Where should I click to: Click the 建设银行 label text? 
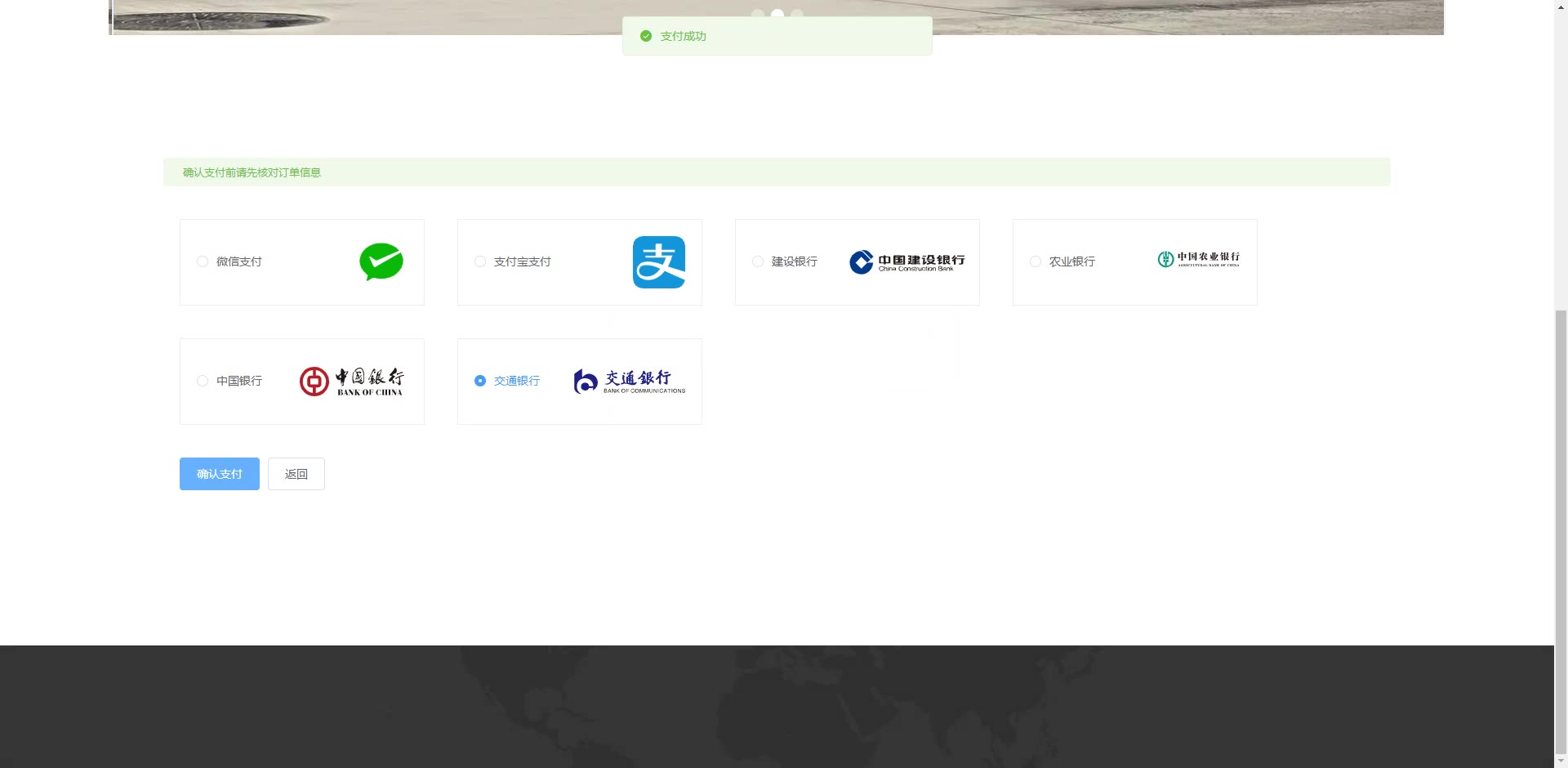[x=795, y=261]
